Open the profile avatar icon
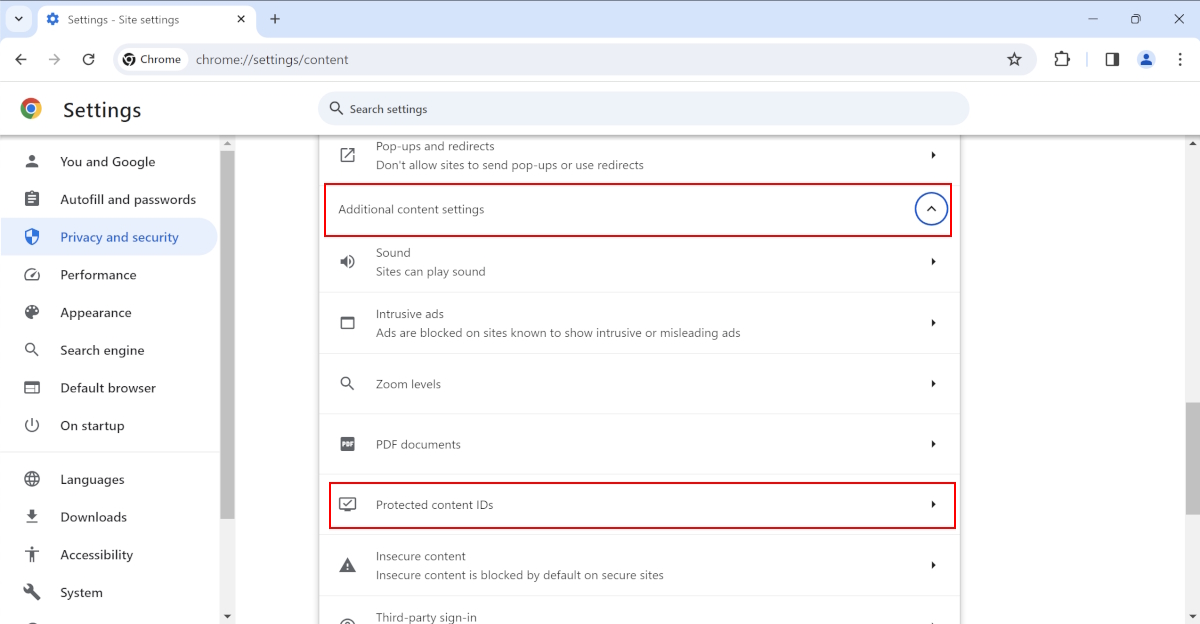The height and width of the screenshot is (624, 1200). (x=1146, y=59)
